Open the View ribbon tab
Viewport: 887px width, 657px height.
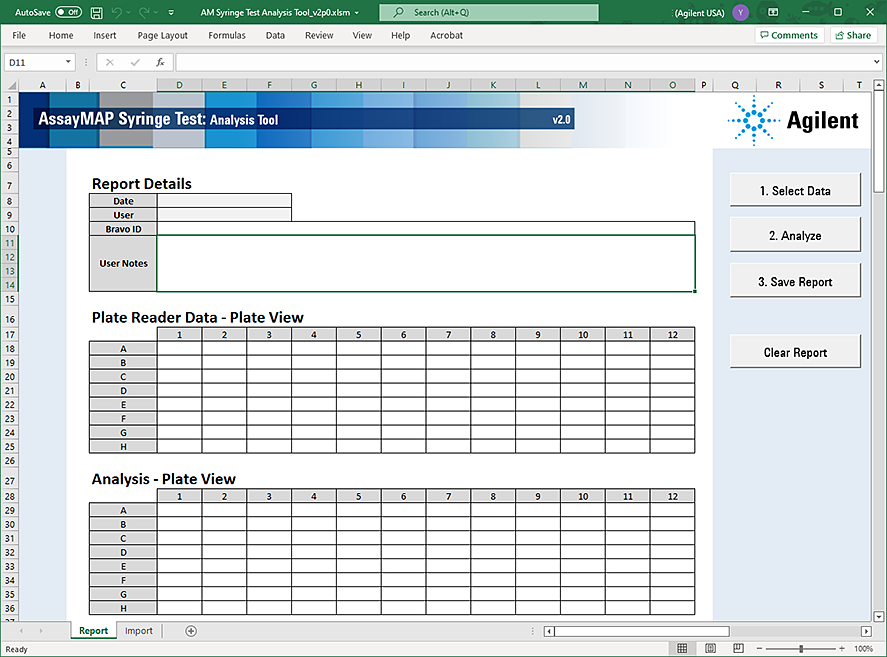(362, 35)
